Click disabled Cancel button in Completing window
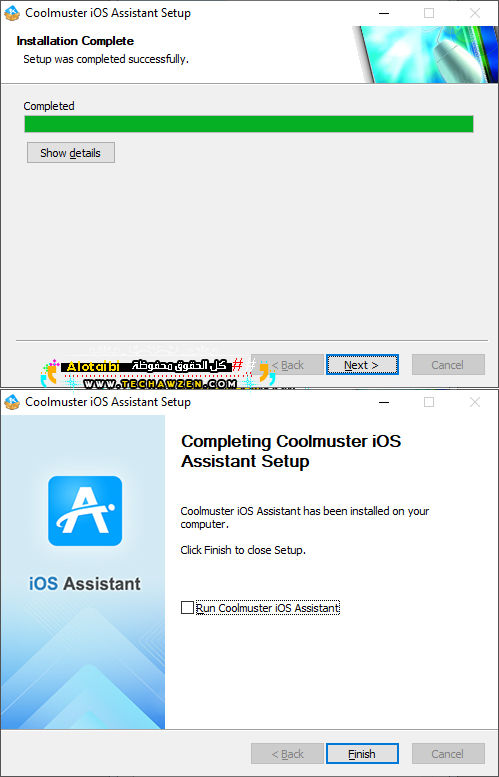 tap(448, 754)
